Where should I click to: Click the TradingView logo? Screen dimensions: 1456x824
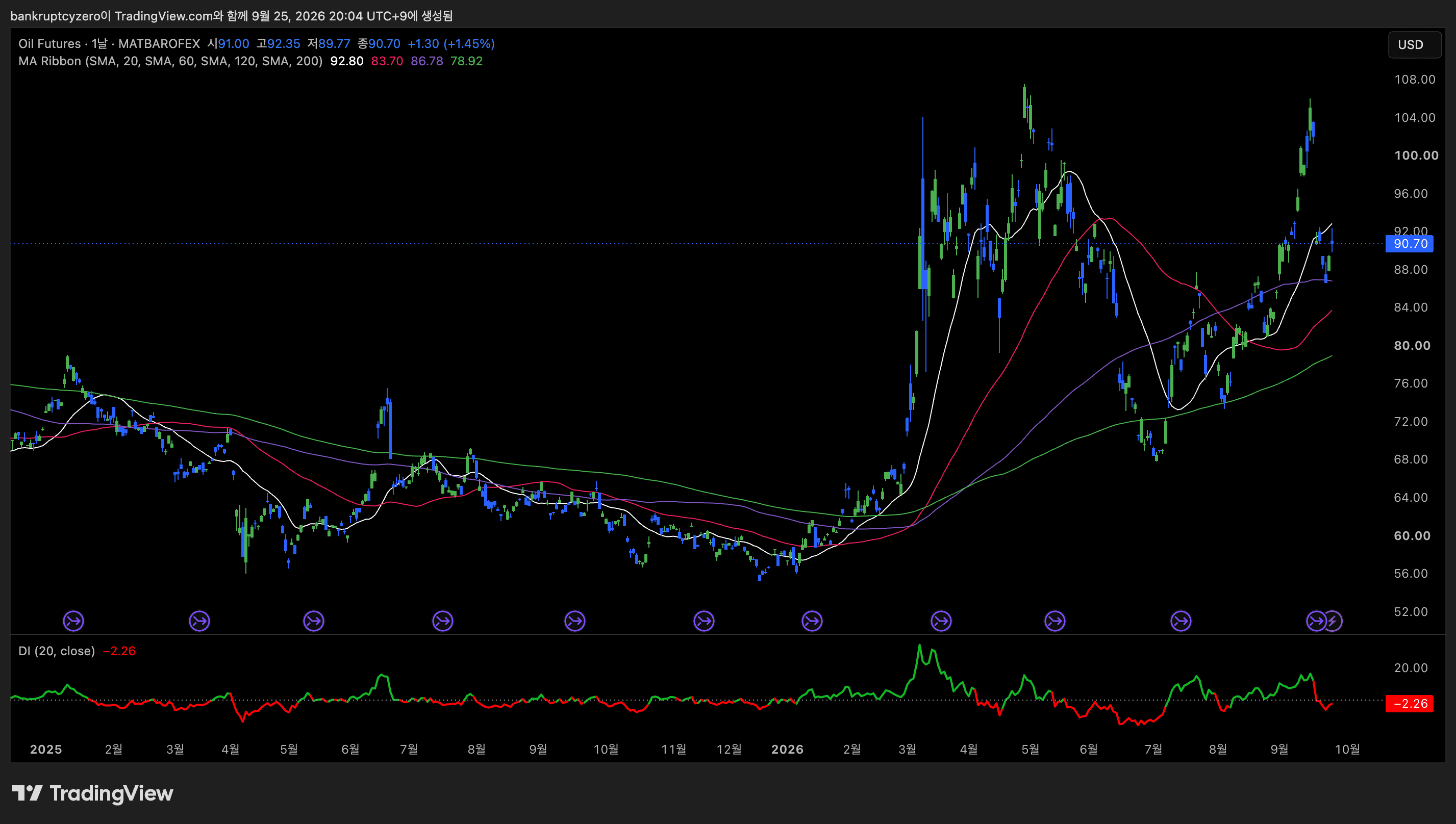[x=93, y=793]
